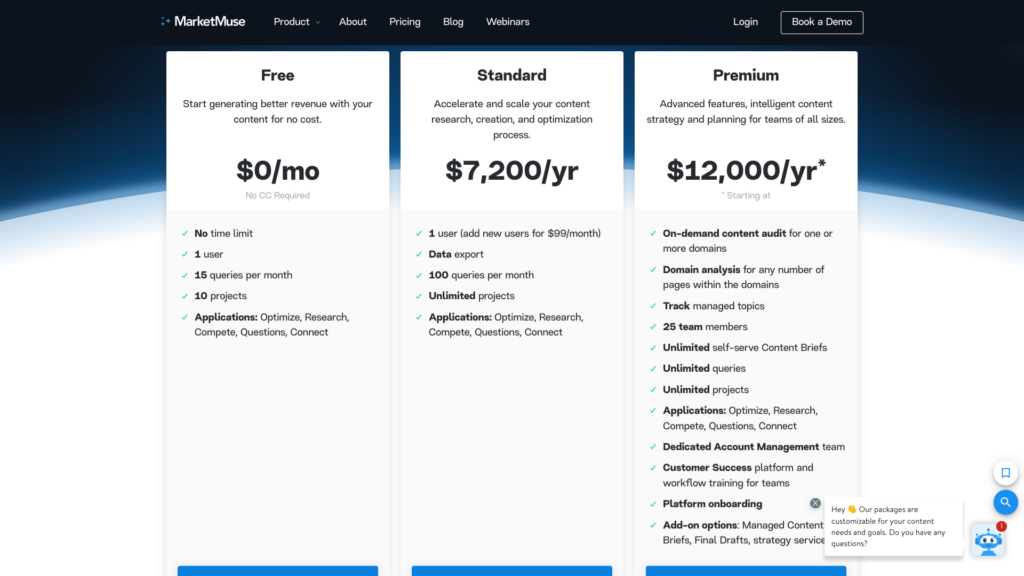The image size is (1024, 576).
Task: Click the Add-on options feature
Action: [x=744, y=532]
